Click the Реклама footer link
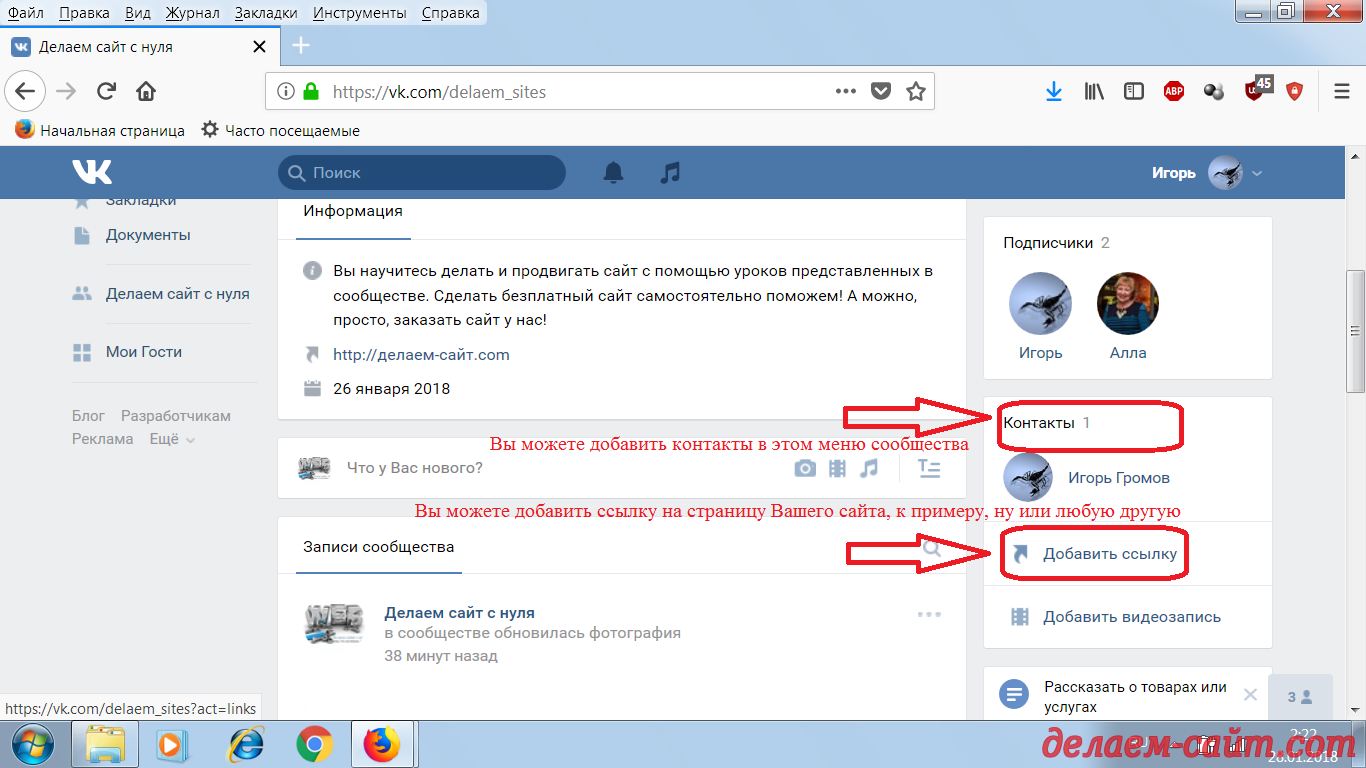This screenshot has width=1366, height=768. tap(103, 439)
